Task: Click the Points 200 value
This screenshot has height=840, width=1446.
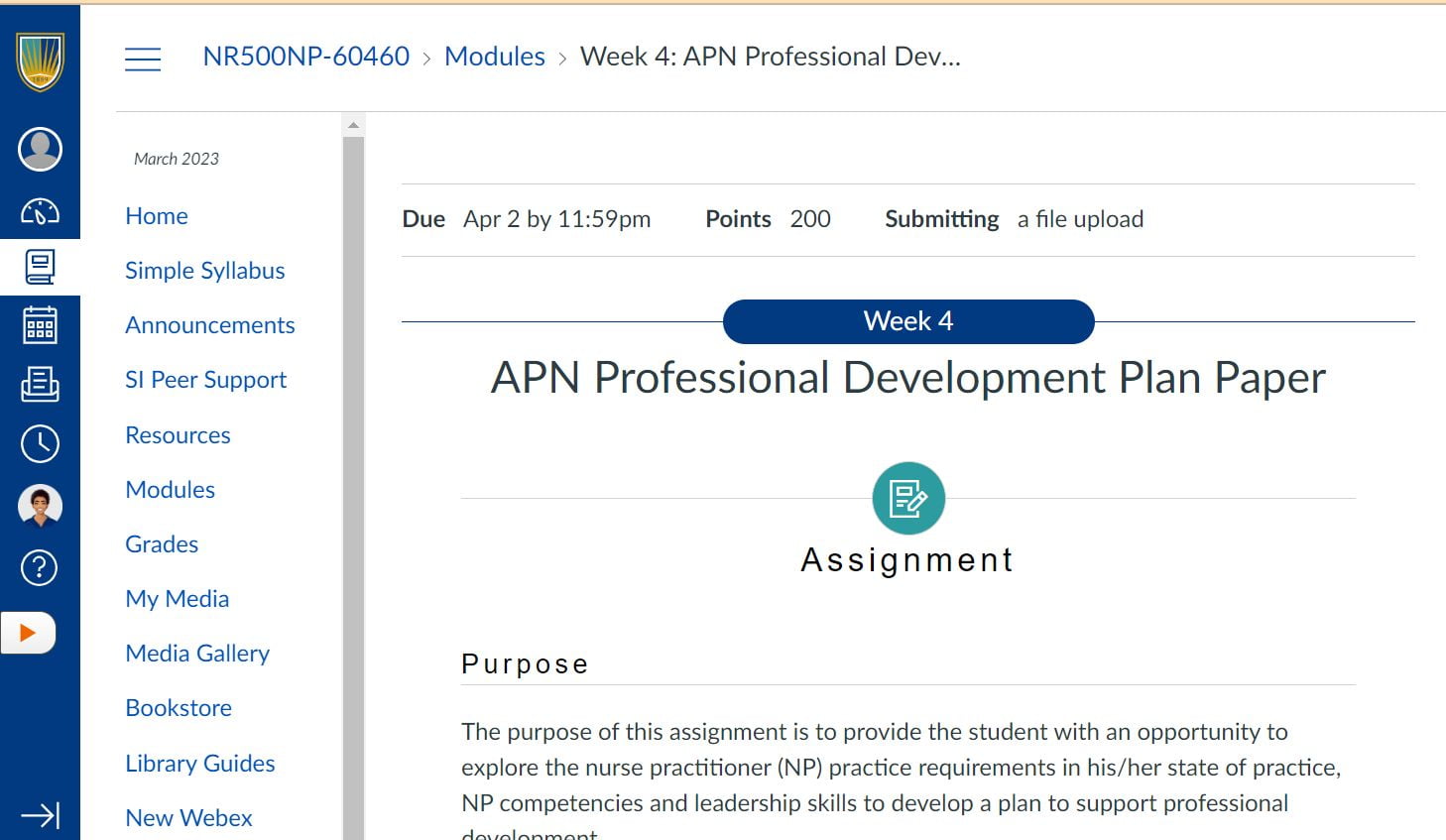Action: (810, 219)
